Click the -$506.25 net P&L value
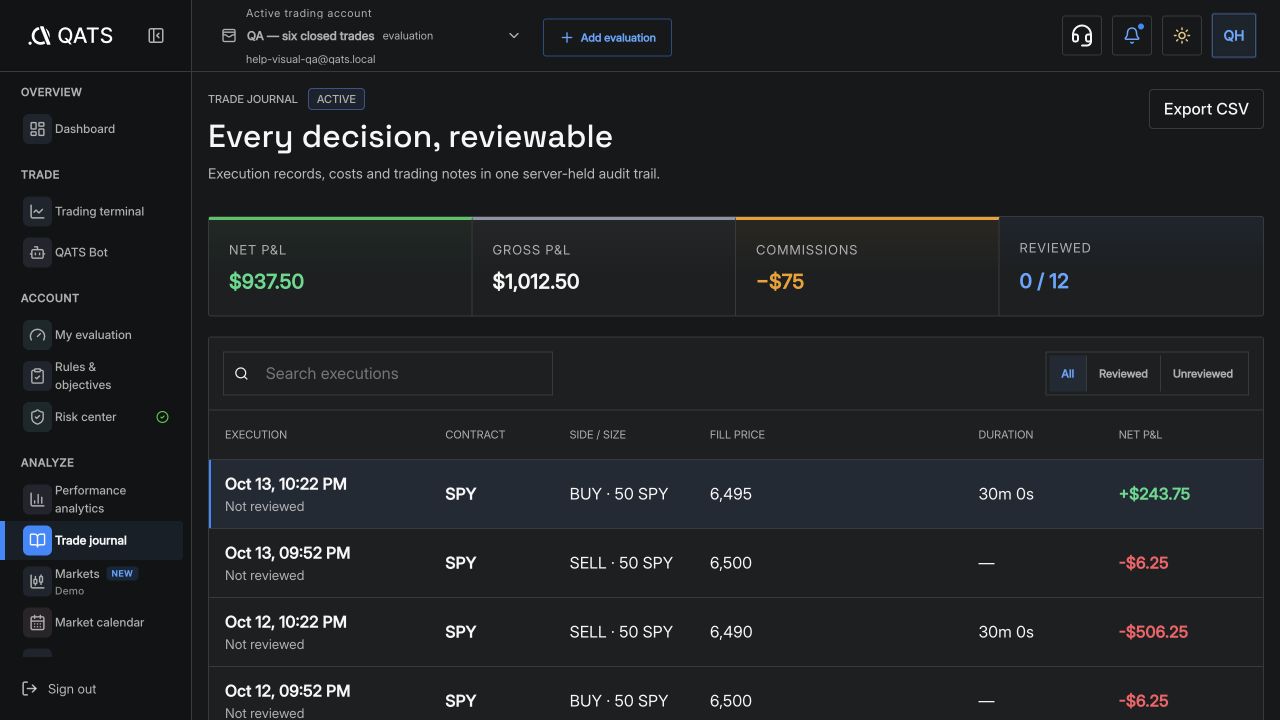1280x720 pixels. [x=1153, y=632]
